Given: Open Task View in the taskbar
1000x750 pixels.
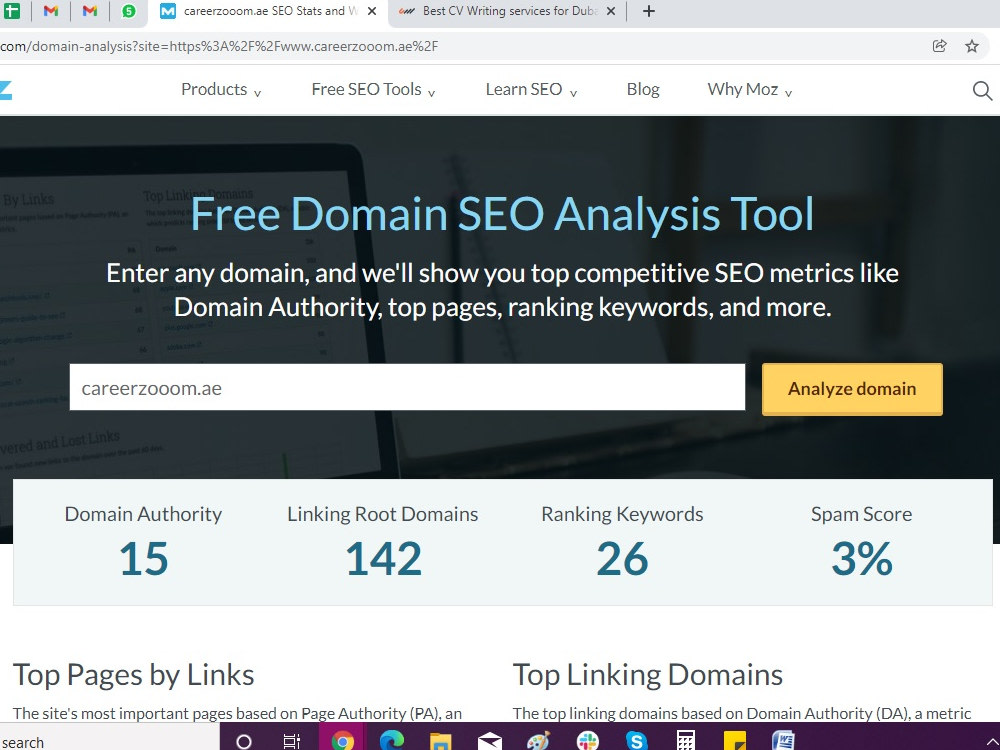Looking at the screenshot, I should (x=291, y=742).
